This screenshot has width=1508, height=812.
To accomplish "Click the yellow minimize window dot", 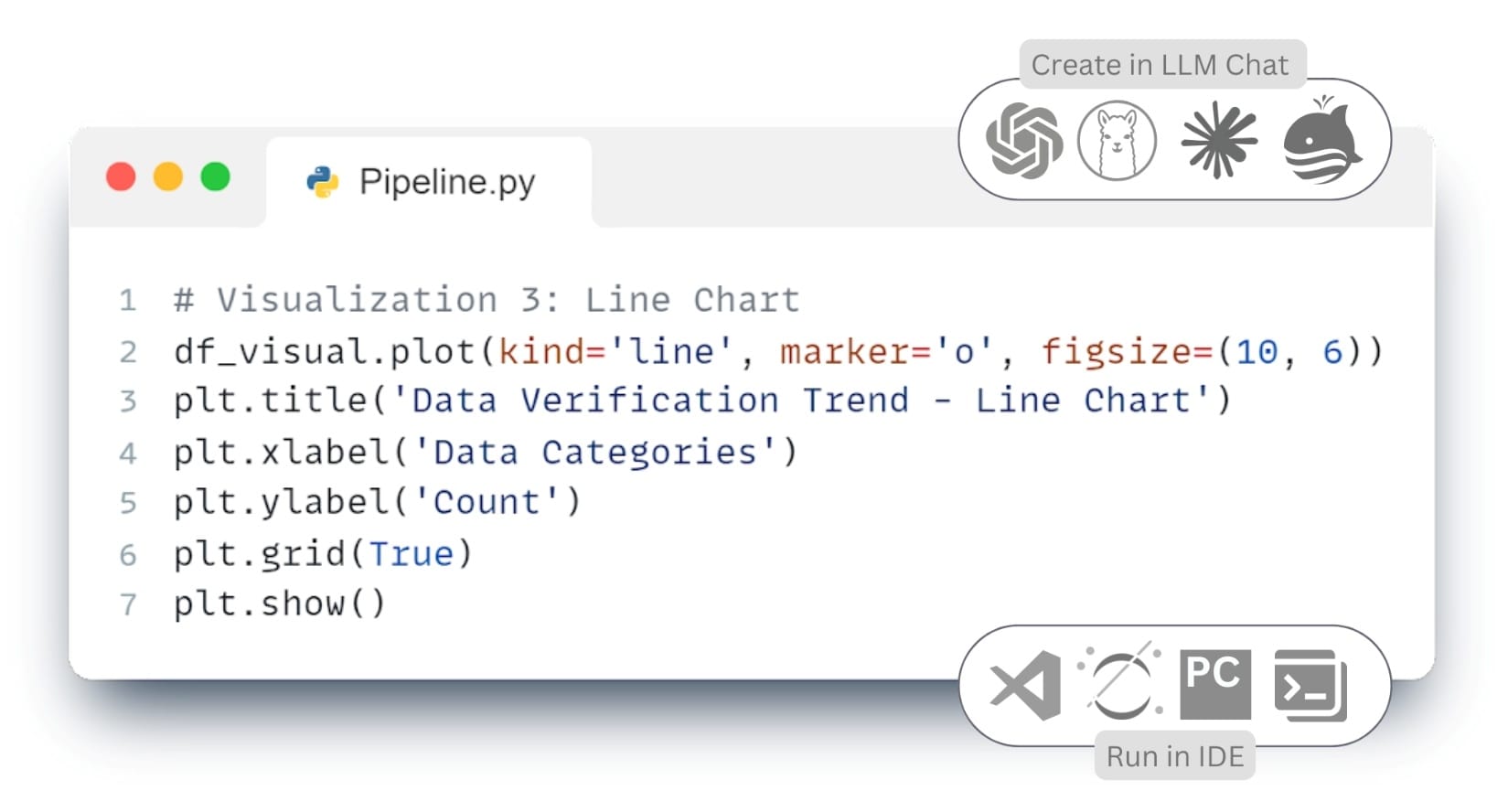I will coord(168,176).
